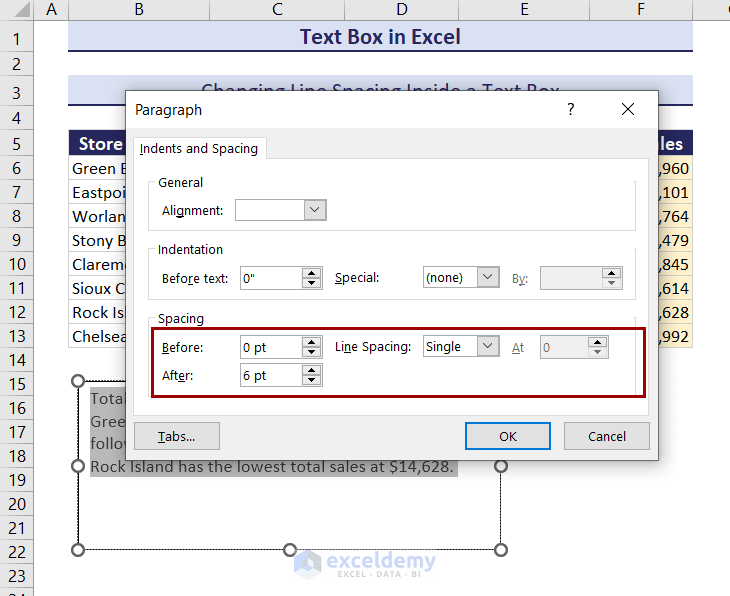Select column A header
Screen dimensions: 730x596
point(51,9)
